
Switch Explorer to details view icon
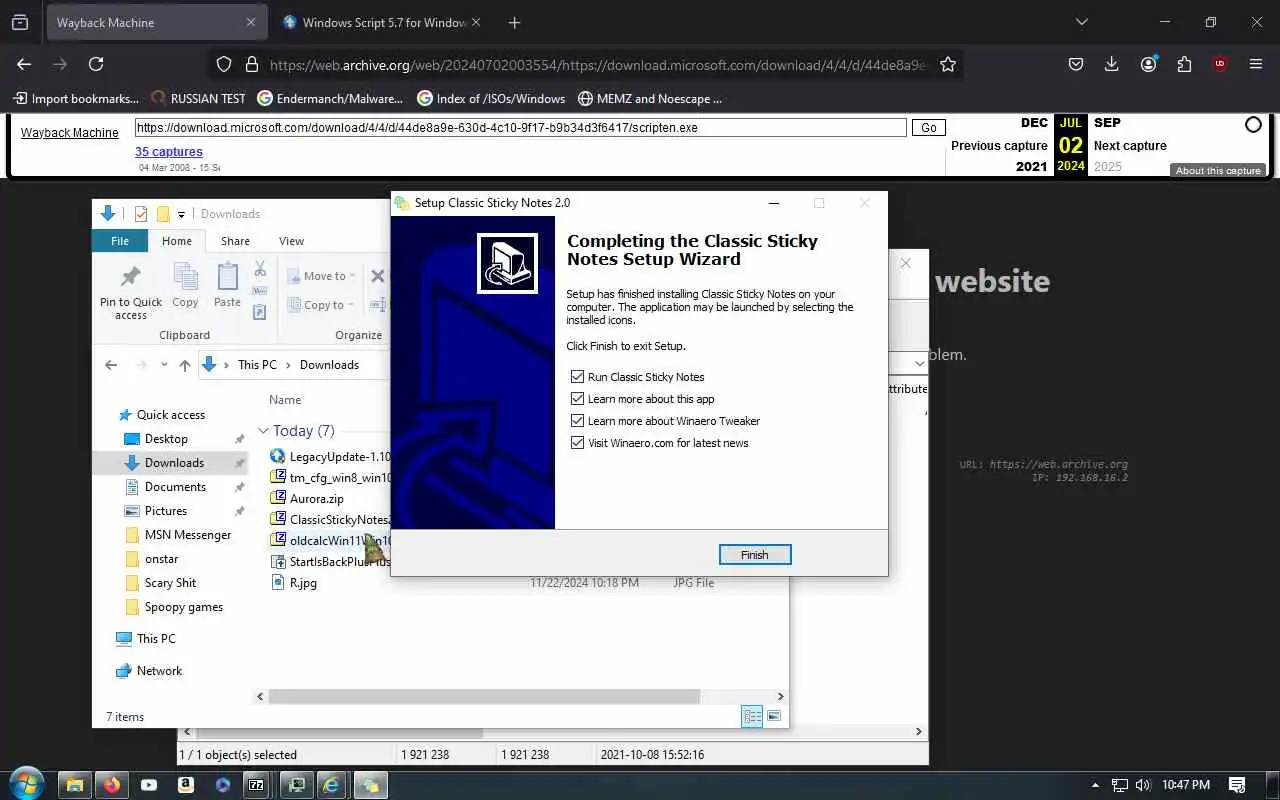pos(752,716)
